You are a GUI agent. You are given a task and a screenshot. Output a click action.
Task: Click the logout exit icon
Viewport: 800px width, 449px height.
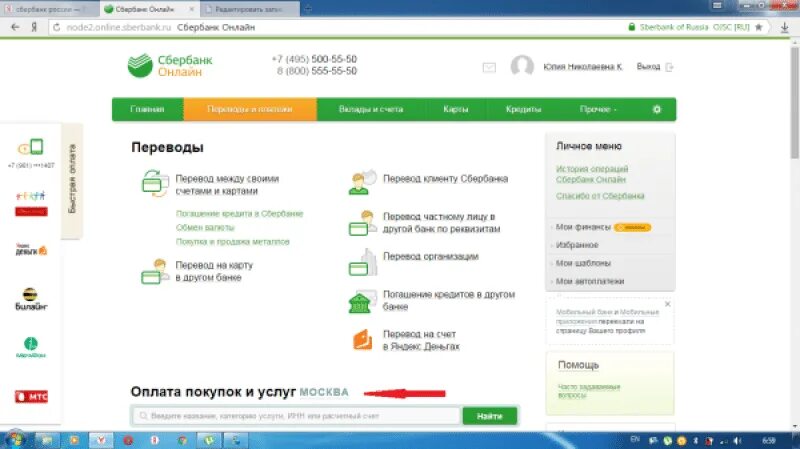(669, 67)
